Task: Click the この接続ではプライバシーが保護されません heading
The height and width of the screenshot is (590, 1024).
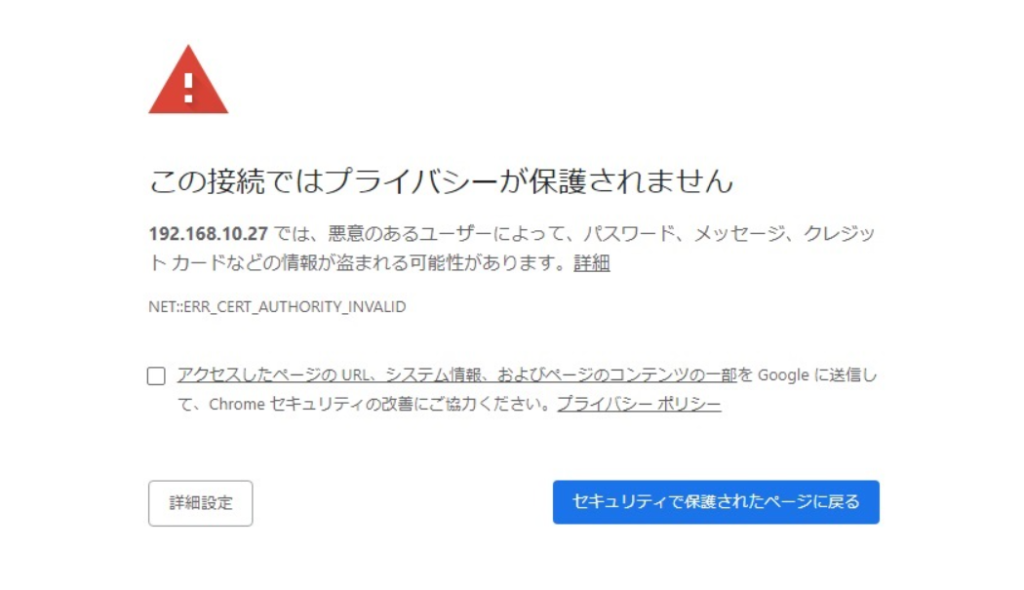Action: [x=441, y=181]
